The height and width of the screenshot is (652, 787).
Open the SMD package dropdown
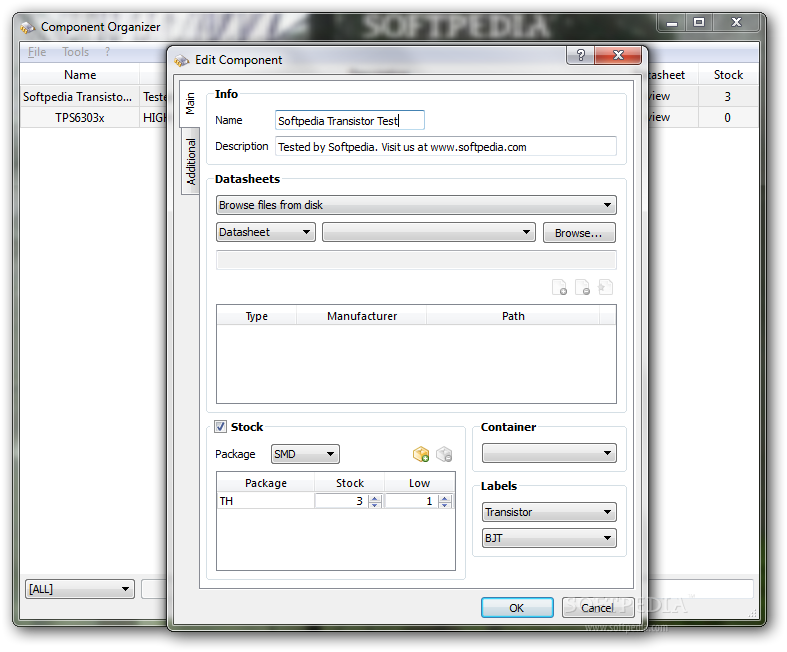pos(305,454)
